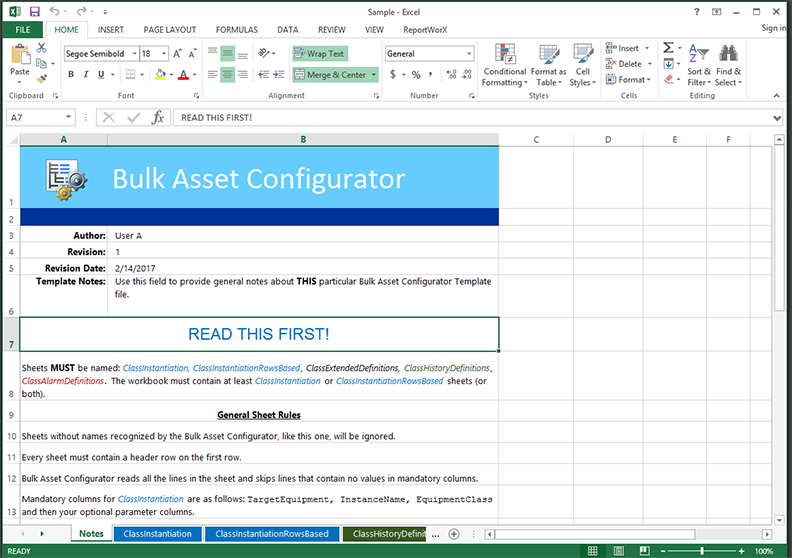Open the font name dropdown Segoe Semibold

(x=100, y=54)
